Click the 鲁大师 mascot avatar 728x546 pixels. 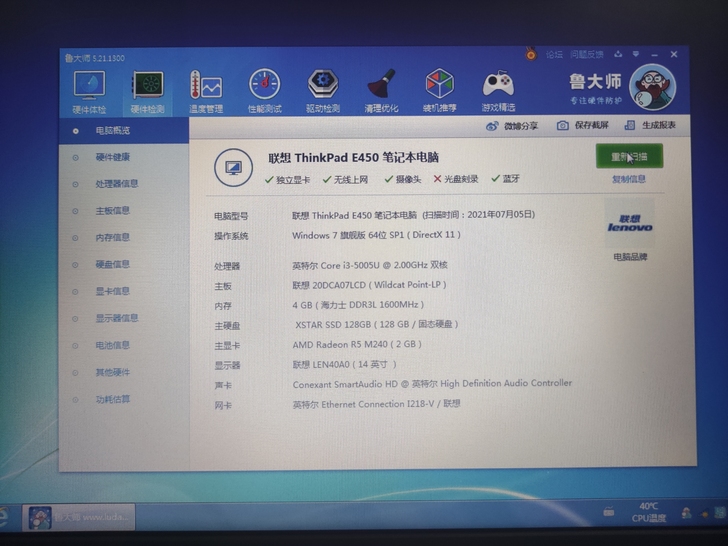[653, 87]
